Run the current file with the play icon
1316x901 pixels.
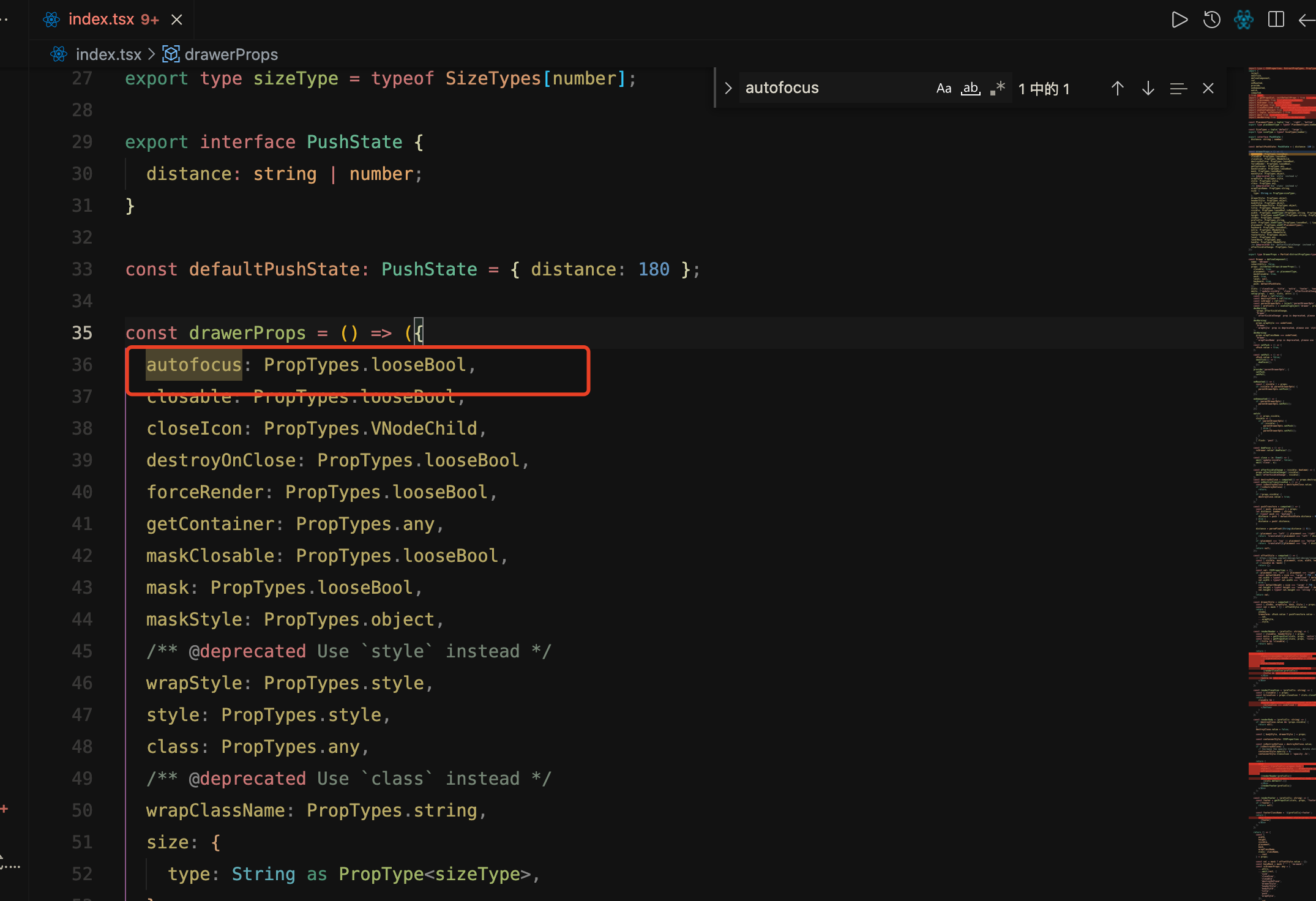click(1180, 20)
